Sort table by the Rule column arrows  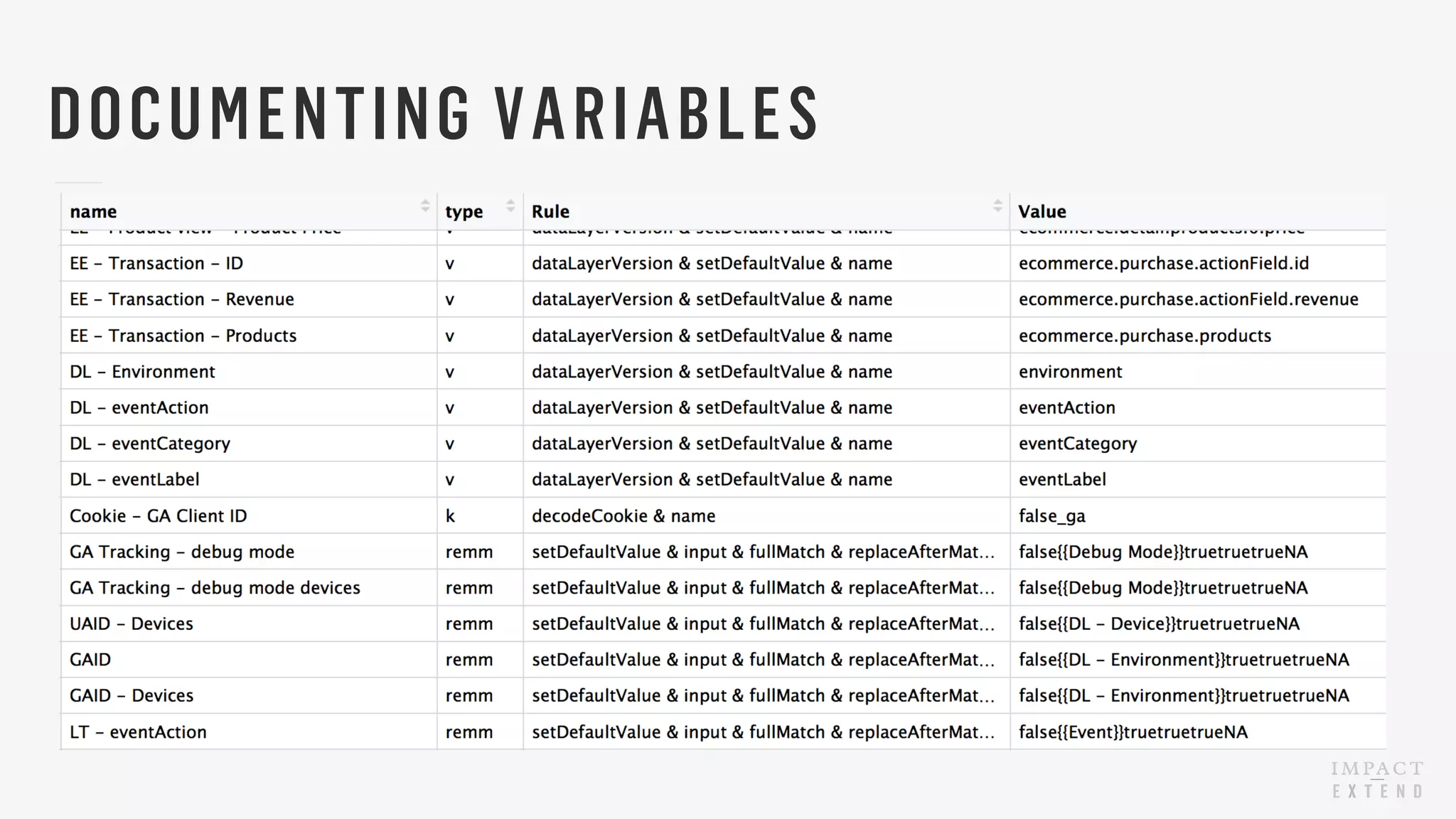point(997,206)
